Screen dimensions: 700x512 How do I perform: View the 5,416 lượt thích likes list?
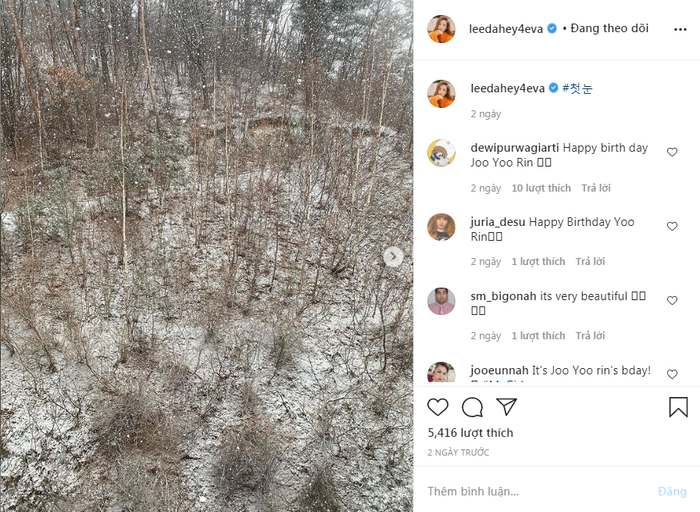point(470,433)
